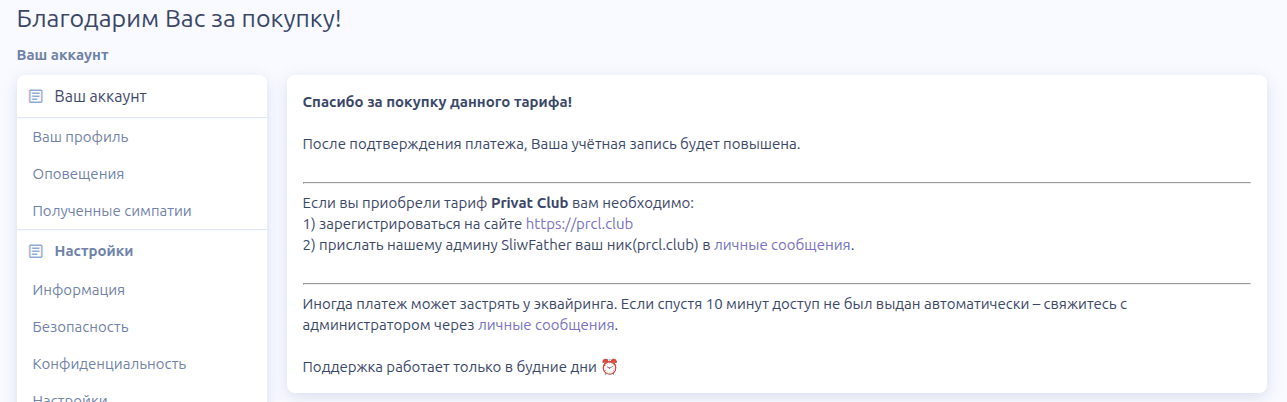Click the Поддержка работает только в будние дни text

click(x=450, y=367)
